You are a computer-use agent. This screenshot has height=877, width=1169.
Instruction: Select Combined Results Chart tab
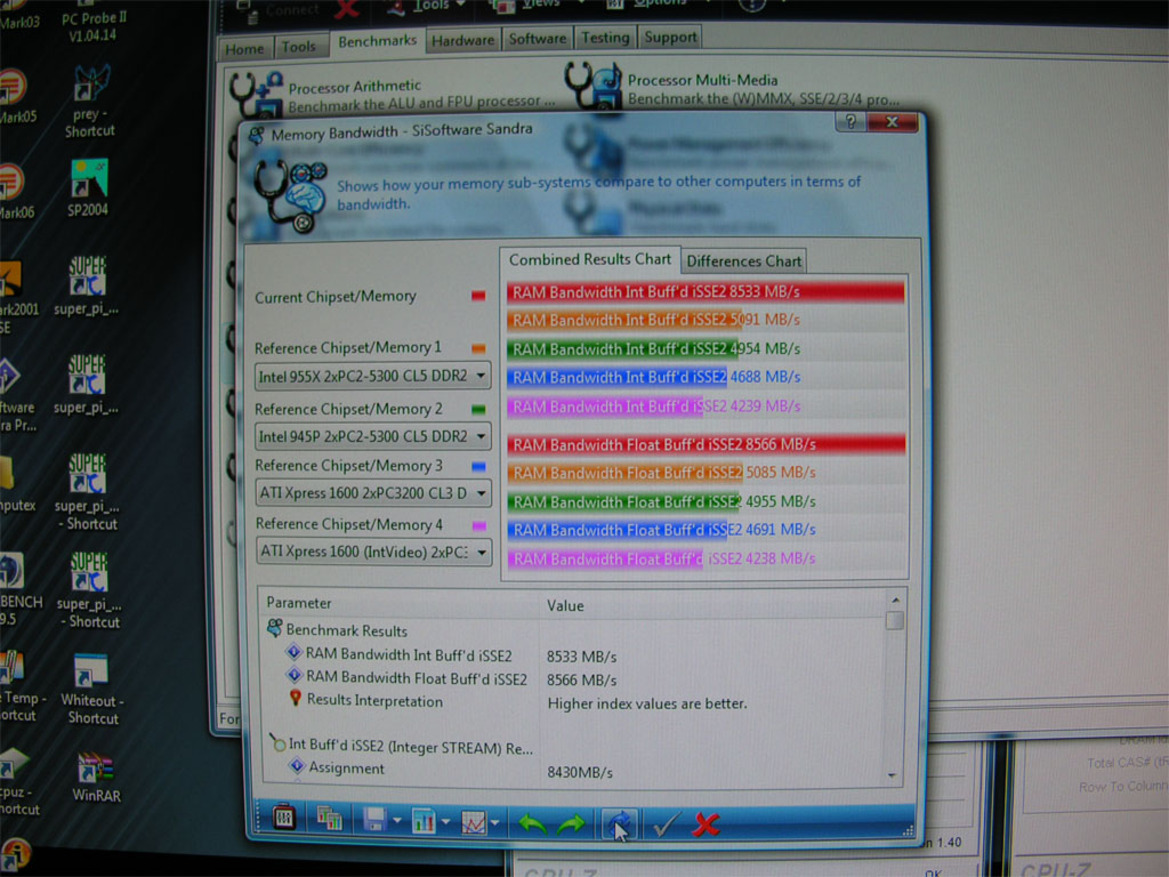[x=590, y=260]
